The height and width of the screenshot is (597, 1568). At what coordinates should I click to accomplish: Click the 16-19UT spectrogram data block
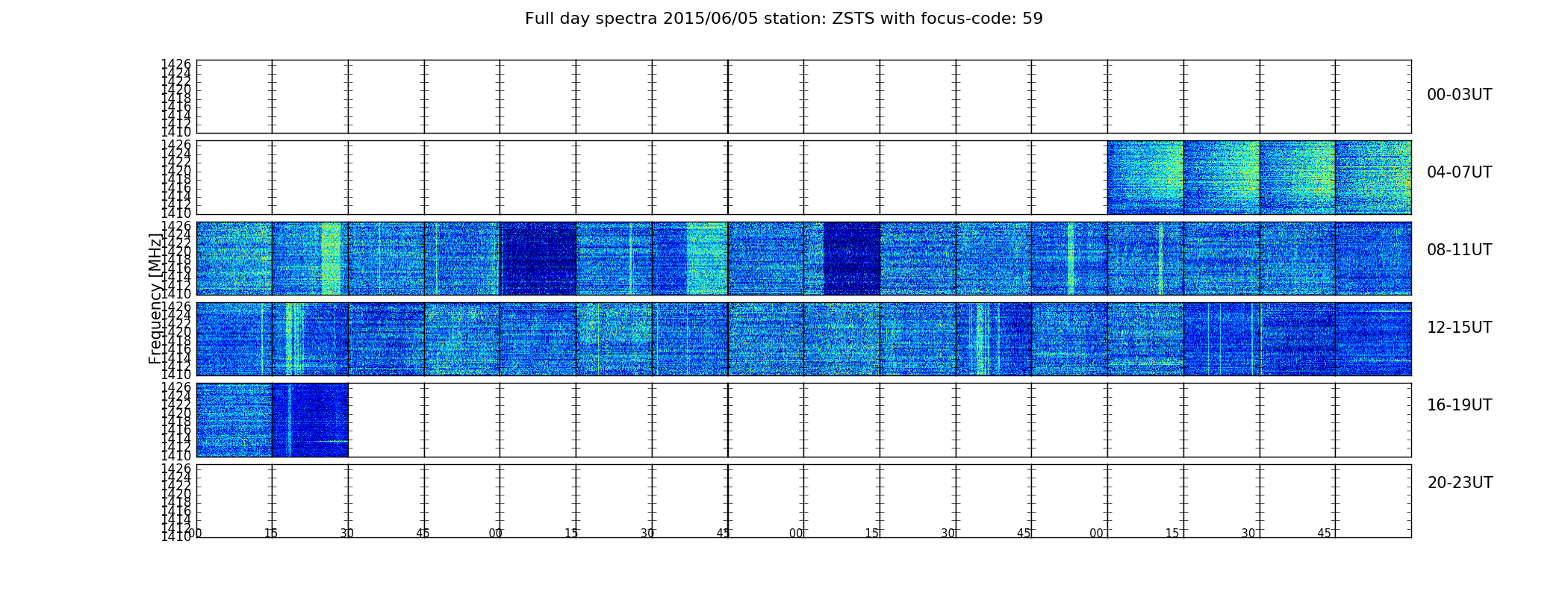click(272, 420)
